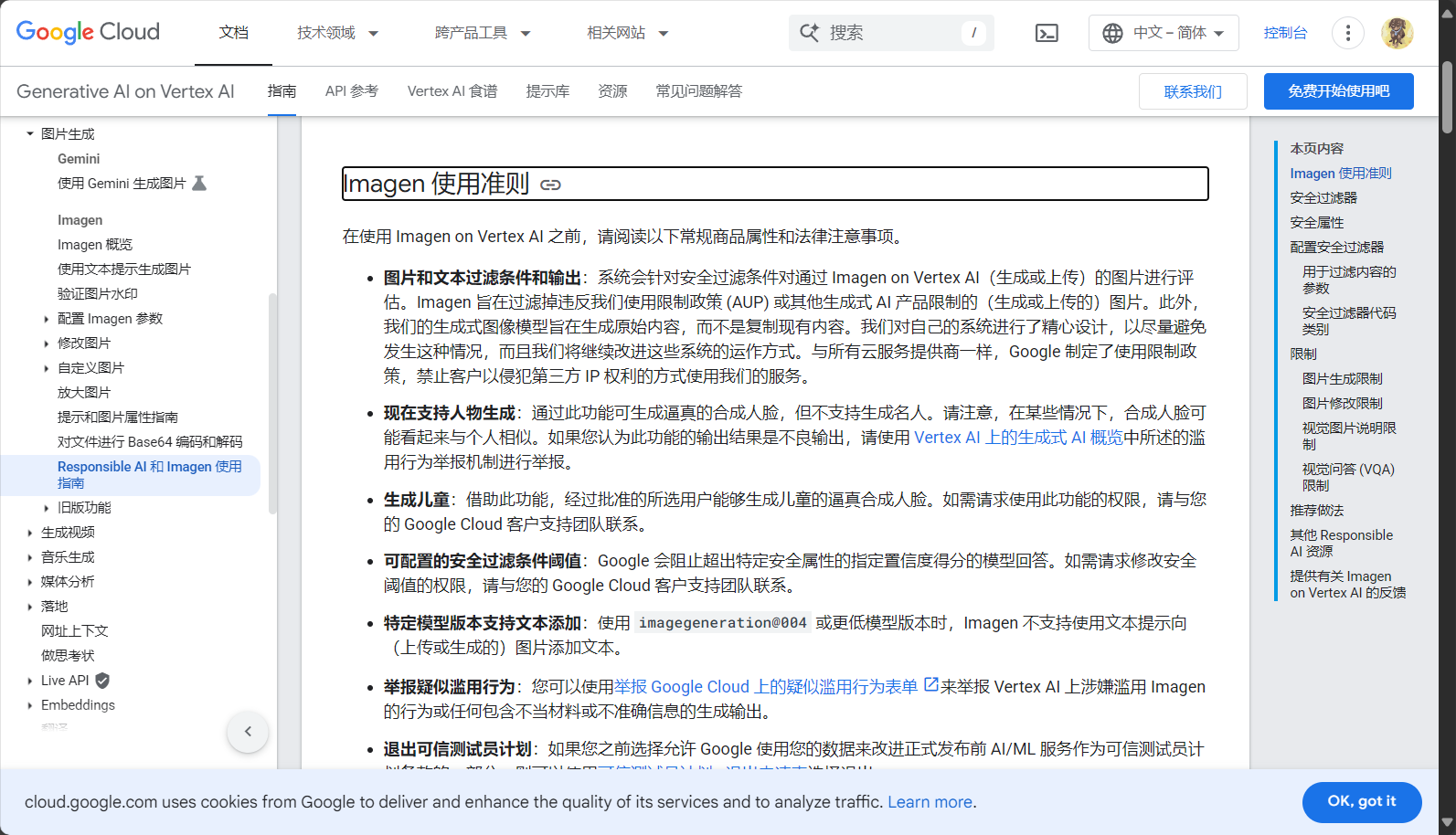Click the external link icon after 疑似滥用行为表单
The height and width of the screenshot is (835, 1456).
click(x=930, y=684)
